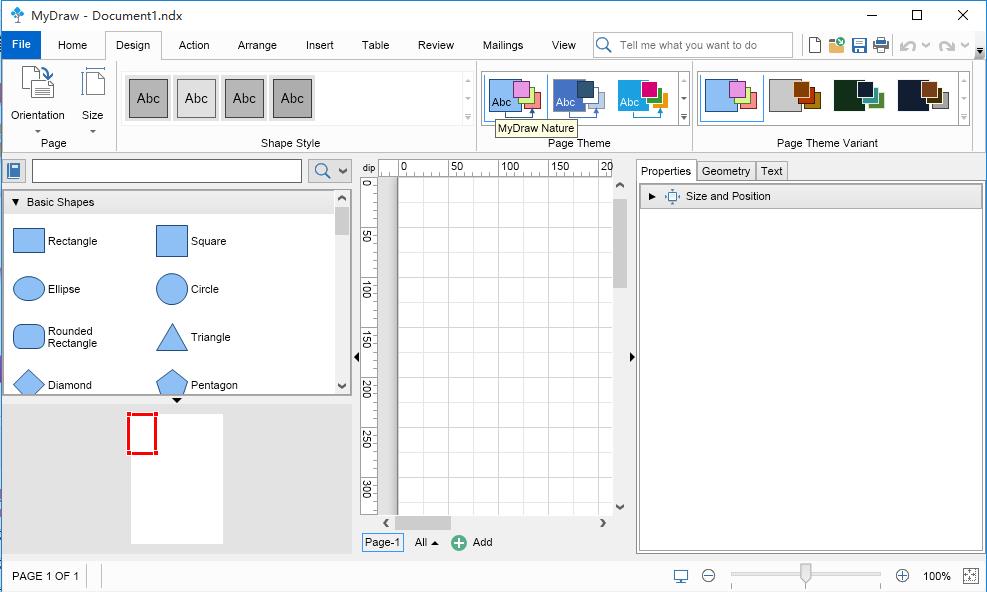Image resolution: width=987 pixels, height=592 pixels.
Task: Click the green Add page plus icon
Action: click(459, 542)
